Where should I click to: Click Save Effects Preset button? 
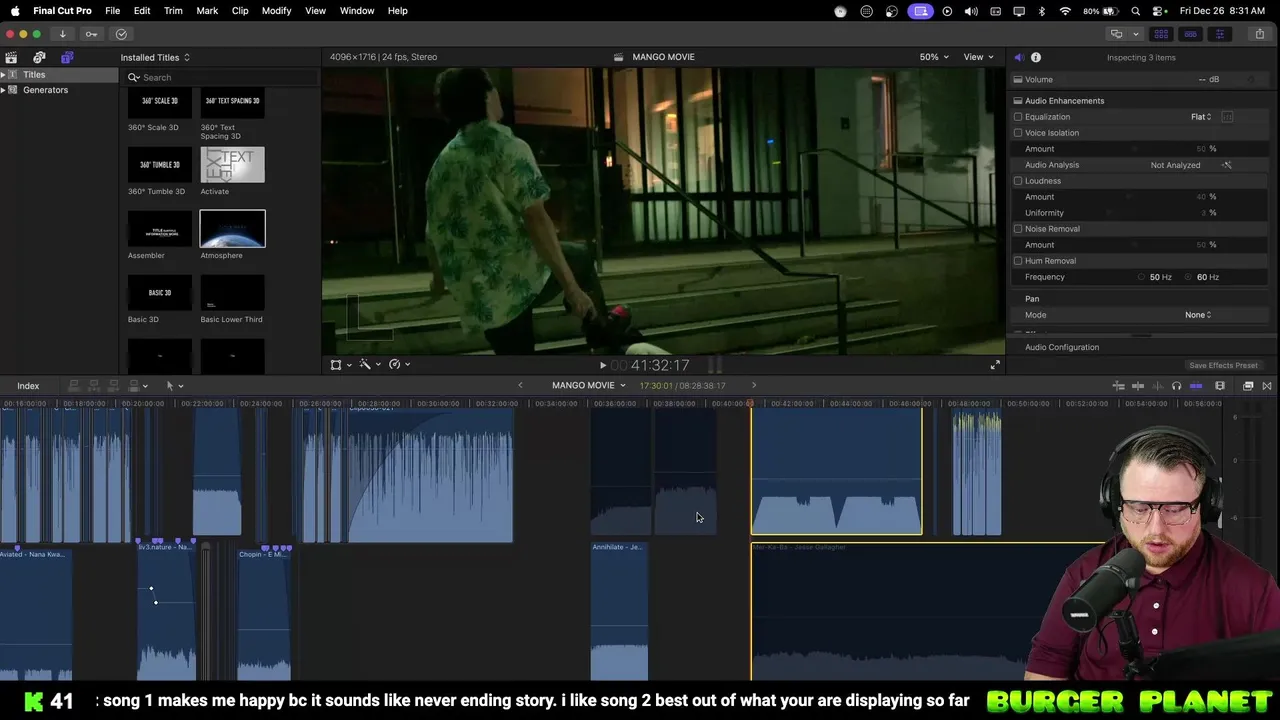pos(1223,366)
